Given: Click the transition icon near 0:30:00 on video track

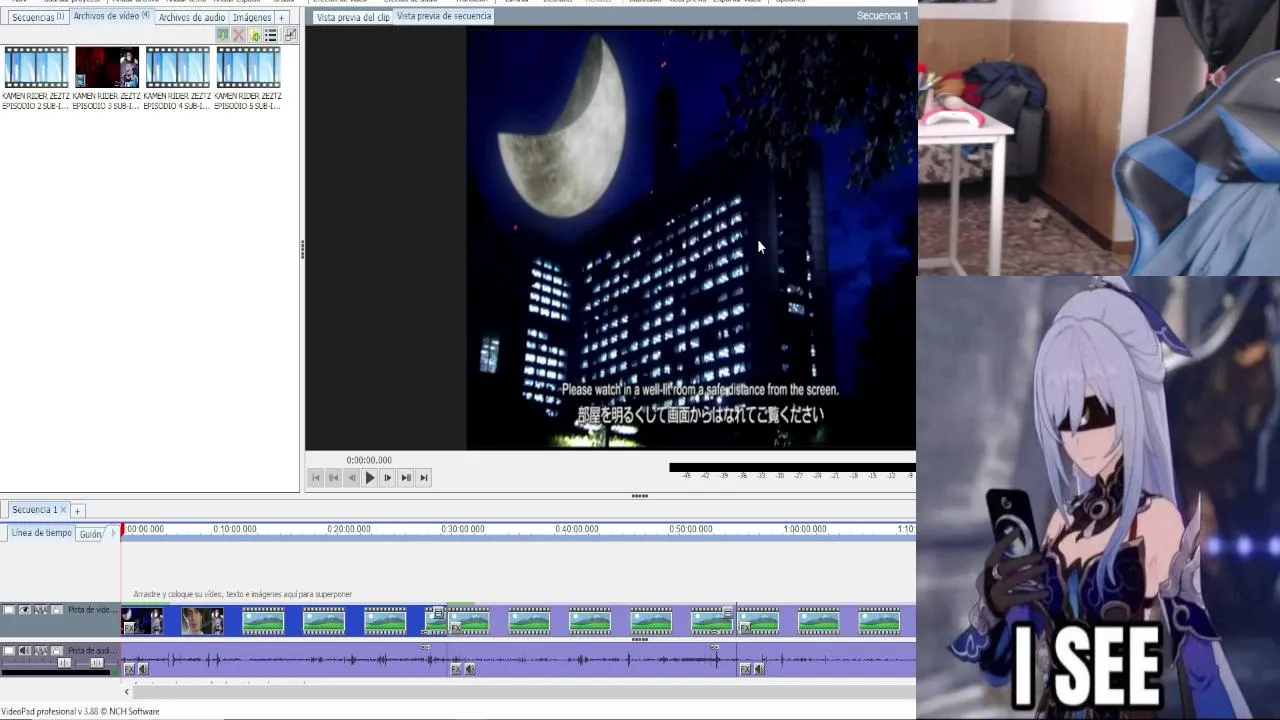Looking at the screenshot, I should tap(438, 614).
